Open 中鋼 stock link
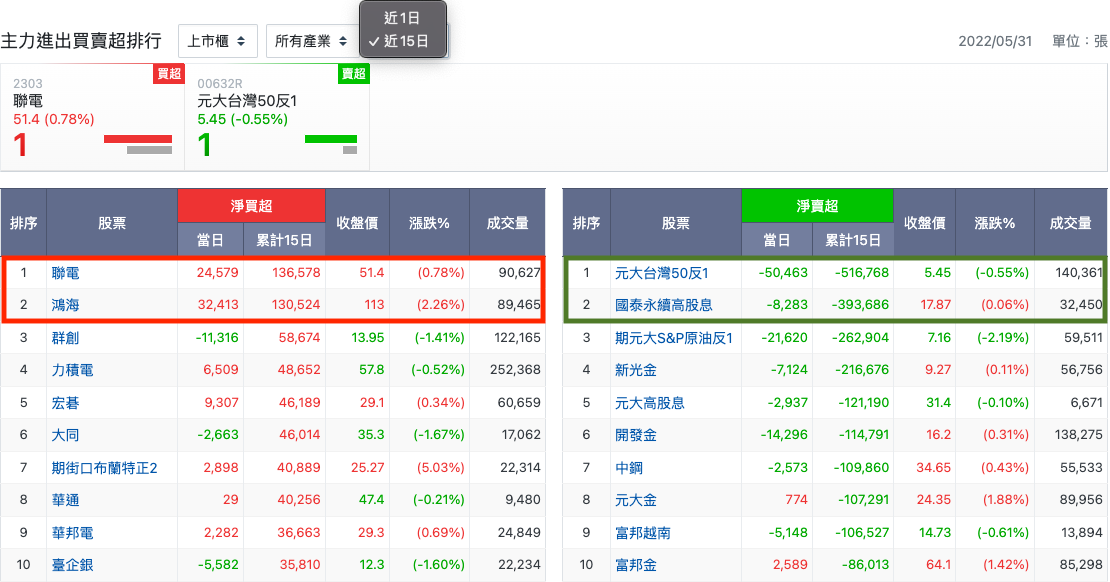The width and height of the screenshot is (1110, 582). (x=629, y=468)
